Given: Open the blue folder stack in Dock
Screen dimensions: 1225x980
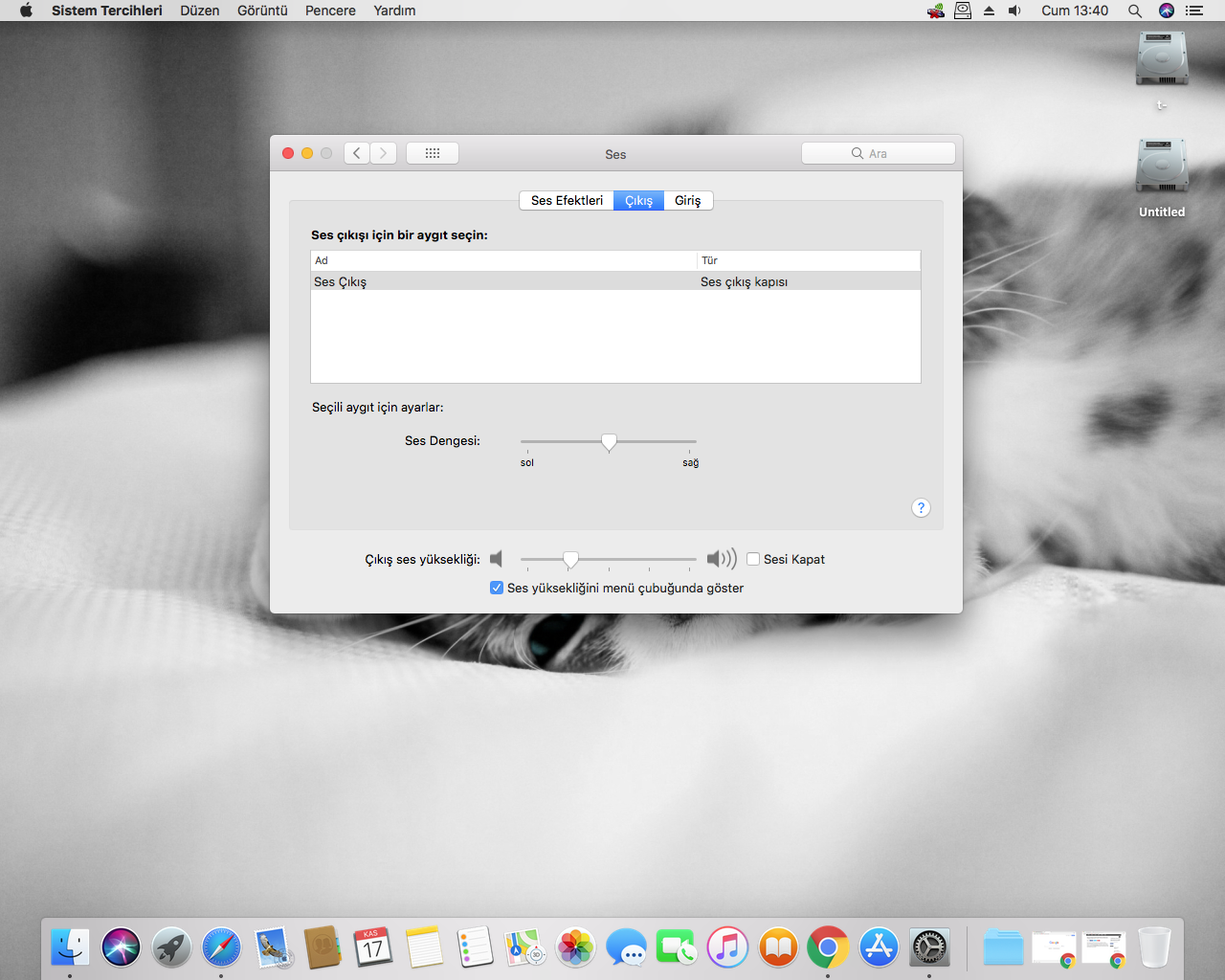Looking at the screenshot, I should [1003, 947].
